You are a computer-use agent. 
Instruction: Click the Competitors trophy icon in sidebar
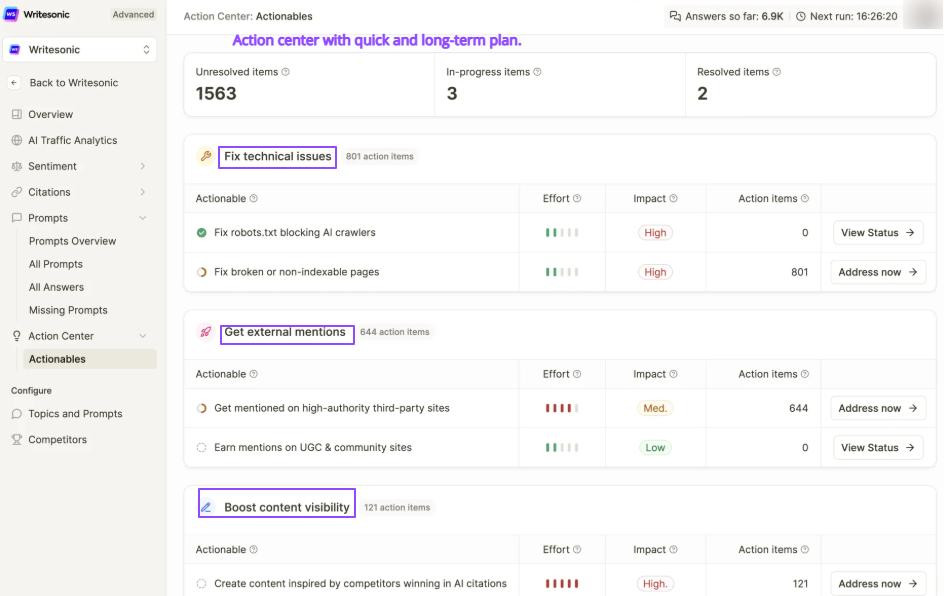tap(17, 440)
